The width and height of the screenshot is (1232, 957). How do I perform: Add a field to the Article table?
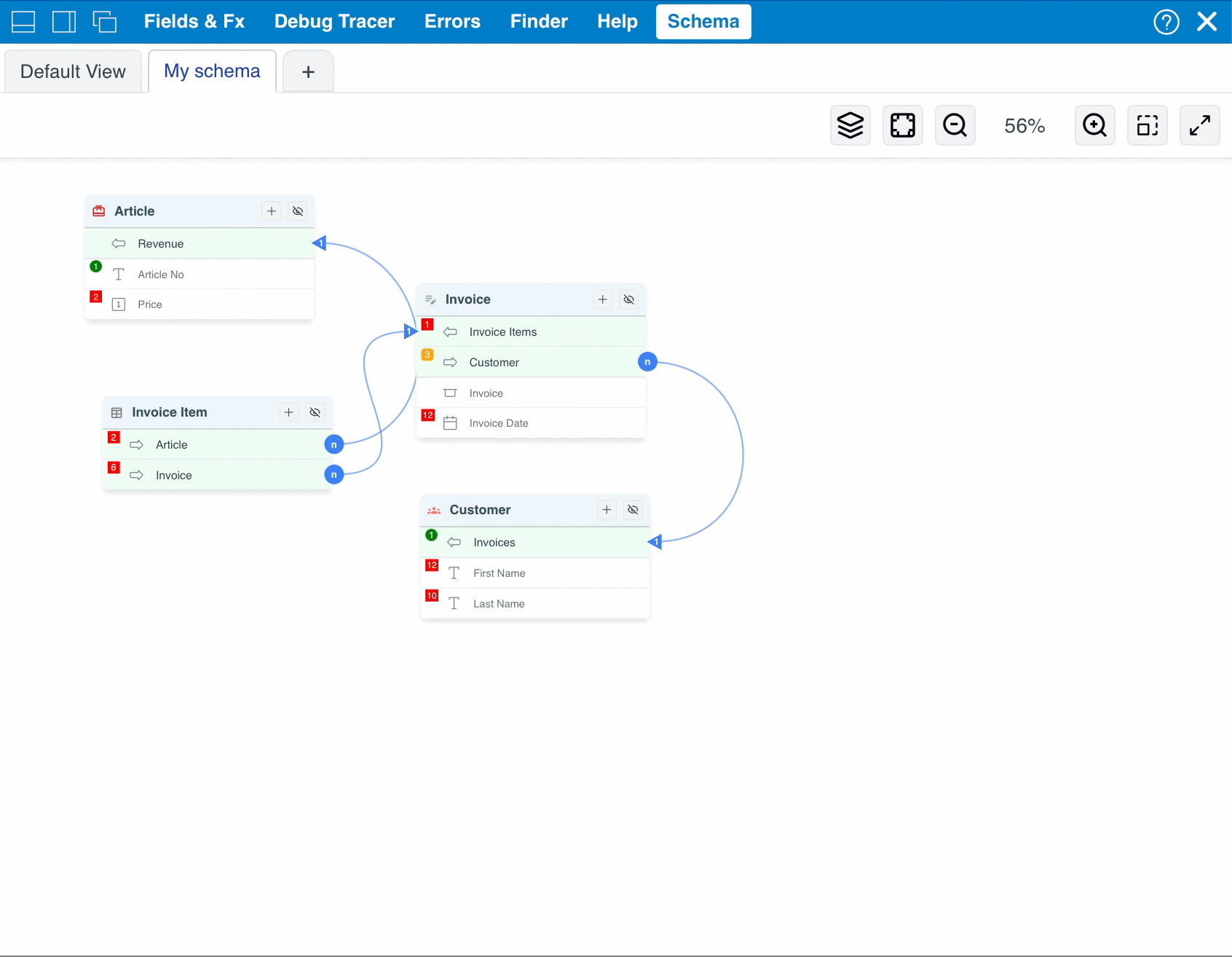272,211
